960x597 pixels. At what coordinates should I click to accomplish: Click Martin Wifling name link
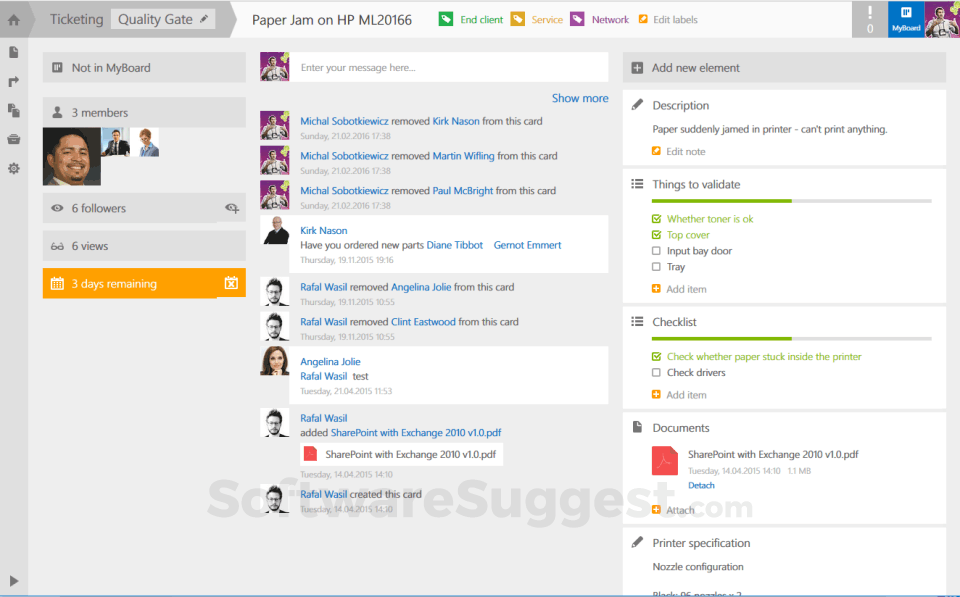point(463,156)
